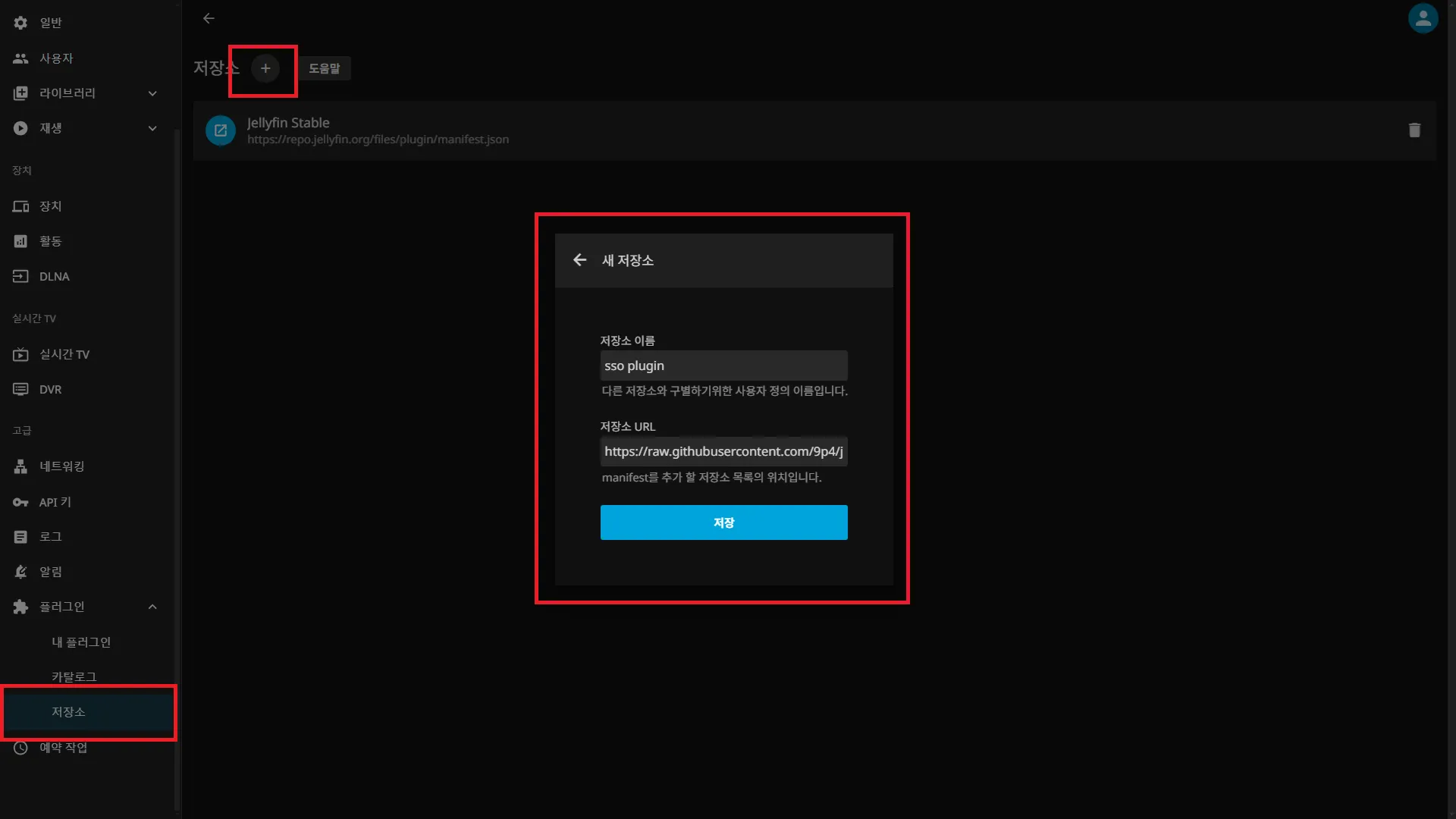
Task: Open the API 키 key icon
Action: tap(20, 501)
